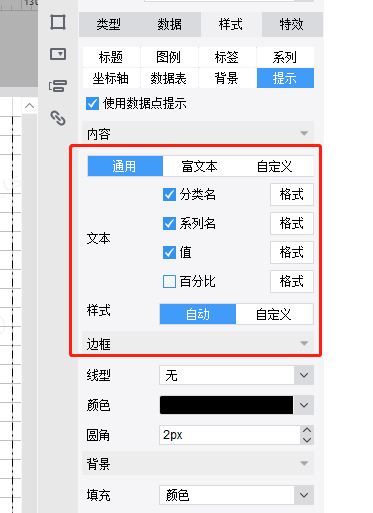Set 样式 to 自动
This screenshot has width=373, height=513.
tap(198, 314)
